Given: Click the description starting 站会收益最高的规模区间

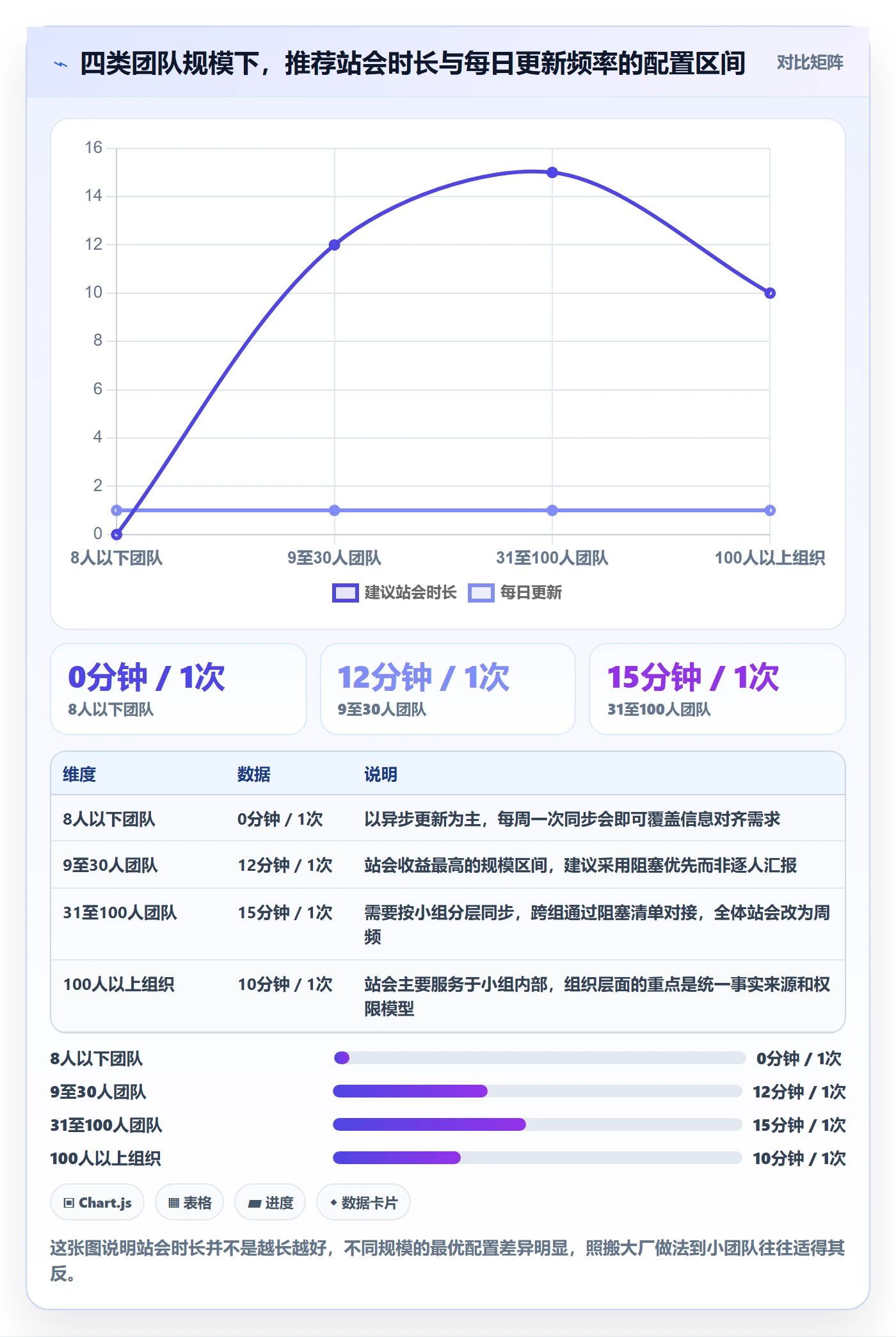Looking at the screenshot, I should [x=580, y=865].
